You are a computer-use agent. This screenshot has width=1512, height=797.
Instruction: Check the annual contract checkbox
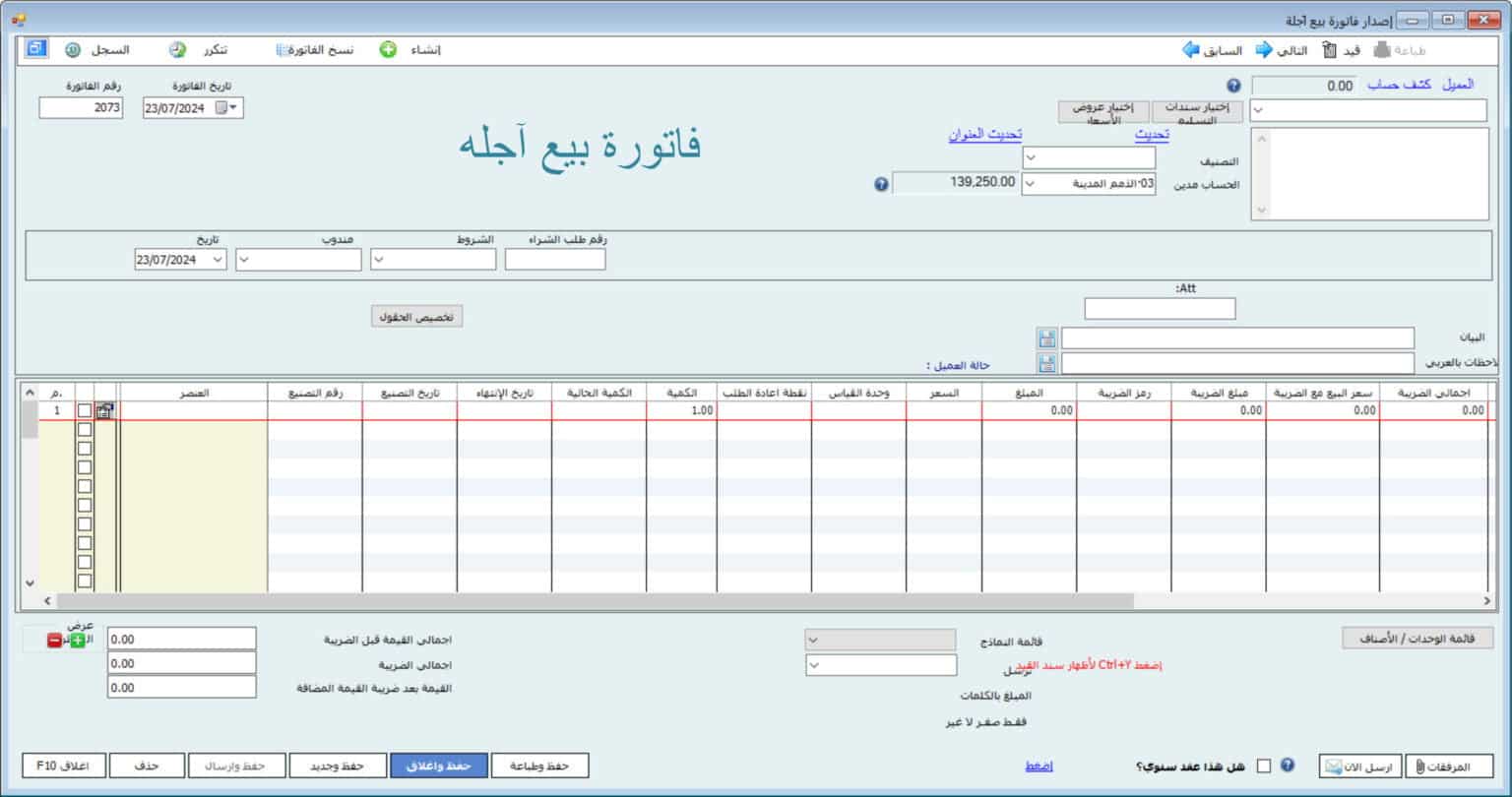tap(1264, 766)
